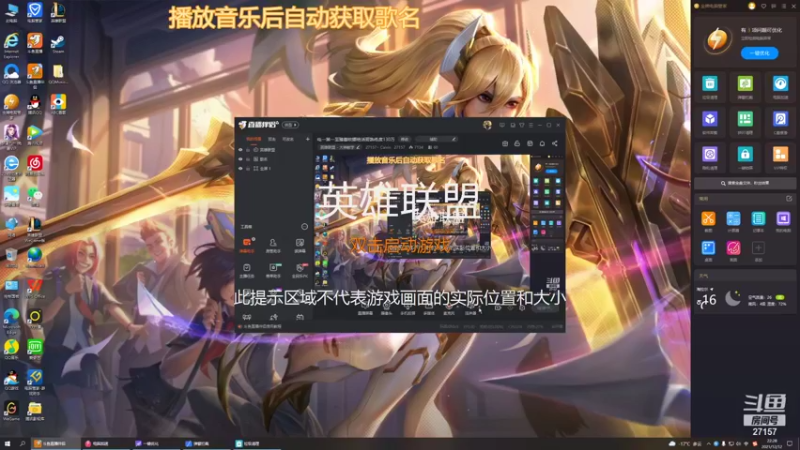Switch to the second scene tab
The height and width of the screenshot is (450, 800).
[x=272, y=139]
